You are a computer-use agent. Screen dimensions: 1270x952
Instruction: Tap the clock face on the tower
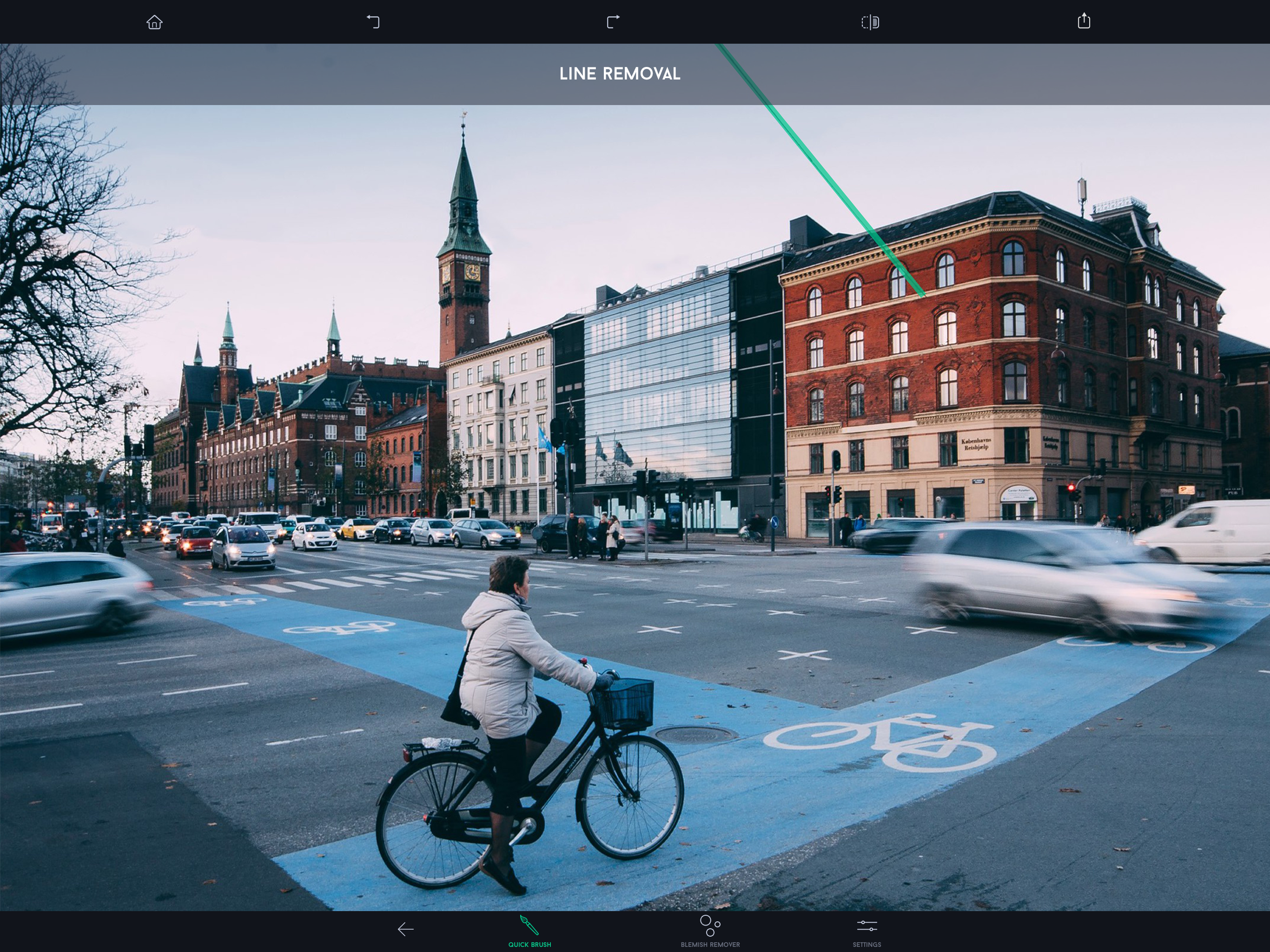click(x=472, y=271)
